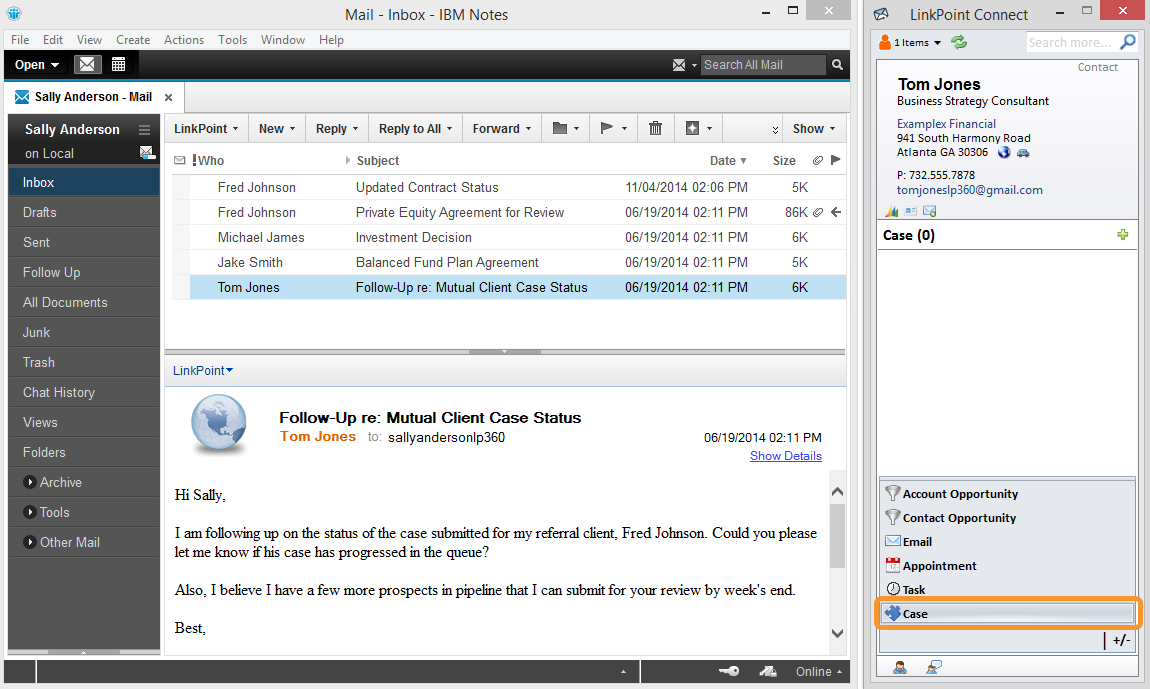
Task: Expand the Archive folder
Action: (30, 482)
